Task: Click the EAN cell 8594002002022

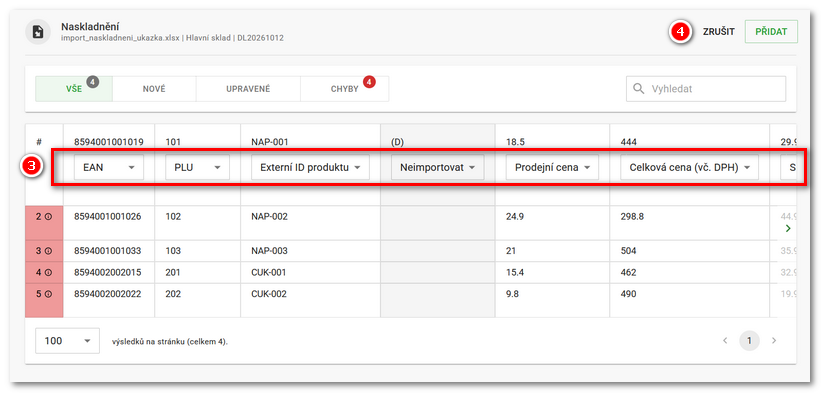Action: coord(108,294)
